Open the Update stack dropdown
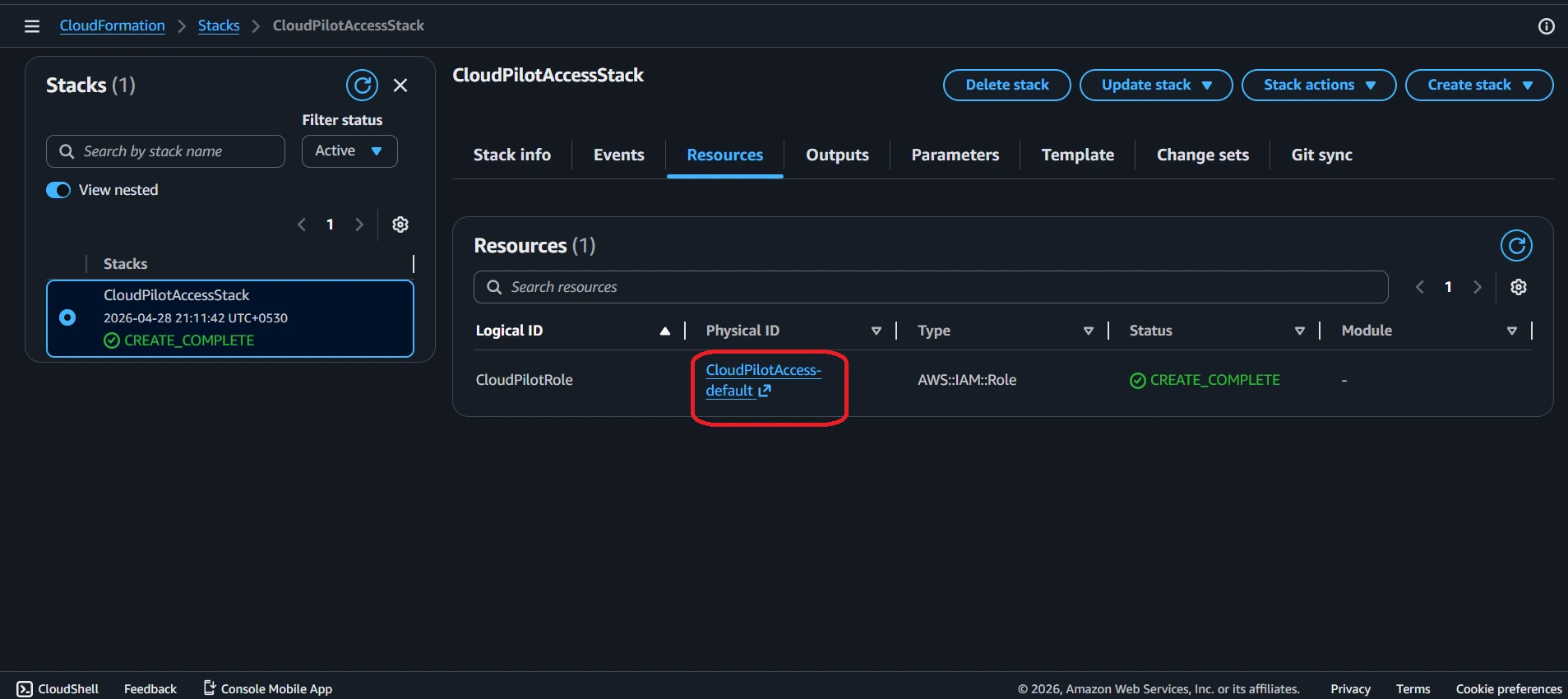 point(1155,85)
